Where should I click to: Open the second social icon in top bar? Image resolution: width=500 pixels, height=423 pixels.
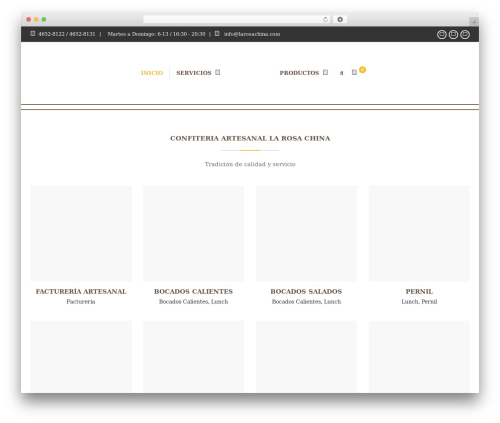(x=453, y=34)
